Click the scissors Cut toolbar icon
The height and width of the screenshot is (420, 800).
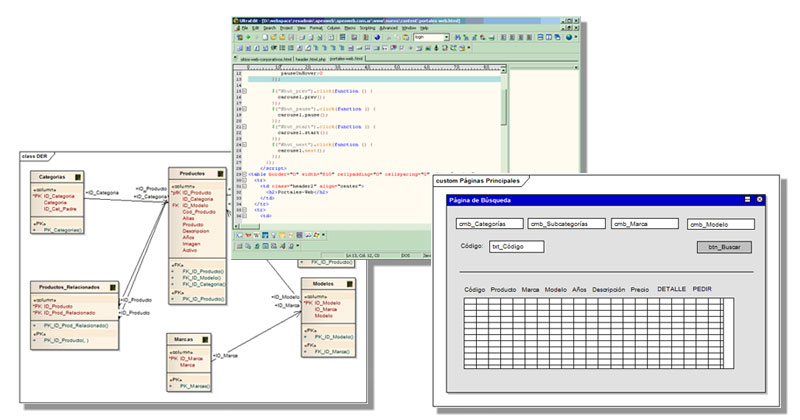coord(388,38)
